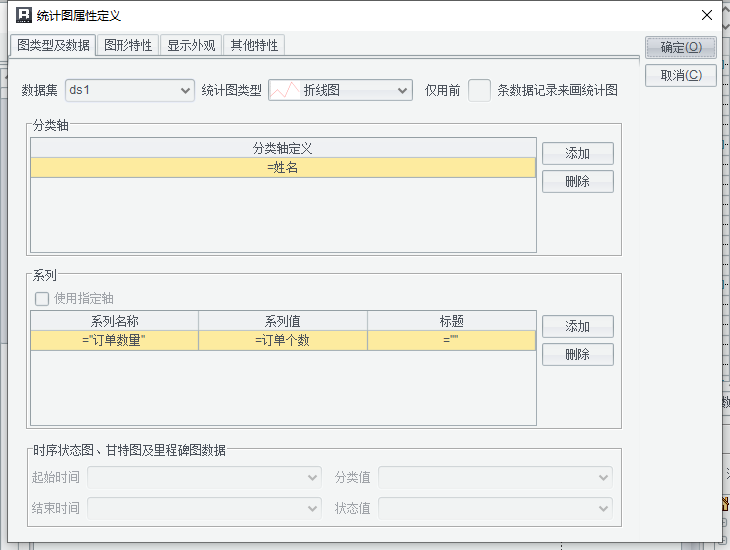The image size is (730, 550).
Task: Confirm with the 确定 button
Action: 681,47
